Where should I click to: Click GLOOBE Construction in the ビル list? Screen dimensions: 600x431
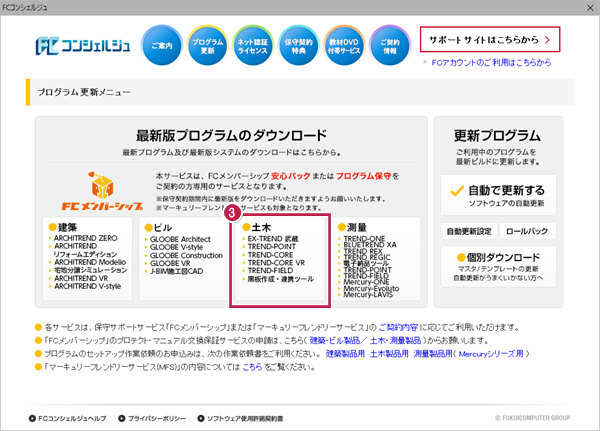pyautogui.click(x=186, y=255)
